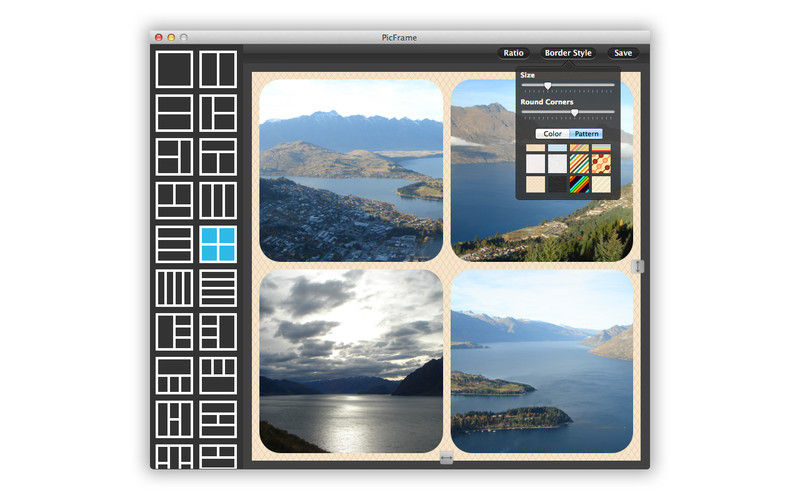Image resolution: width=800 pixels, height=500 pixels.
Task: Click the Size slider handle
Action: [x=547, y=86]
